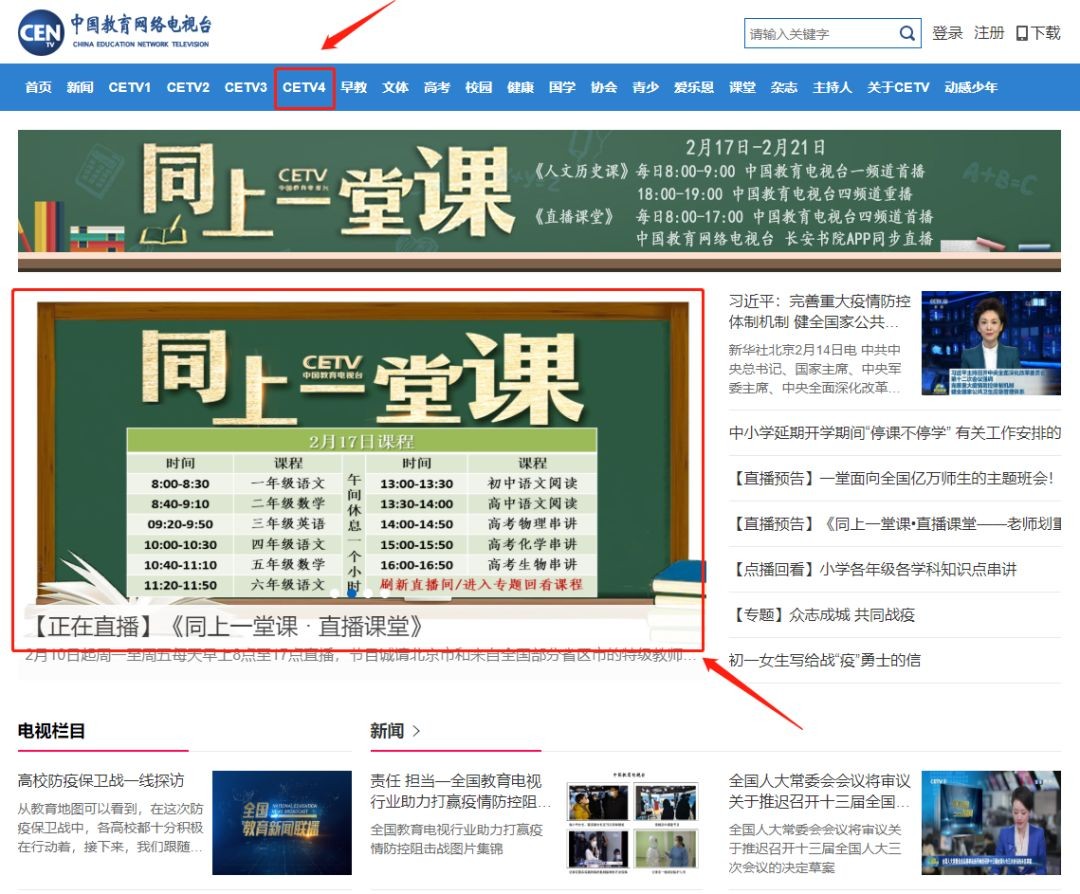Open 高校防疫保卫战一线探访 article
Image resolution: width=1080 pixels, height=894 pixels.
pyautogui.click(x=101, y=780)
